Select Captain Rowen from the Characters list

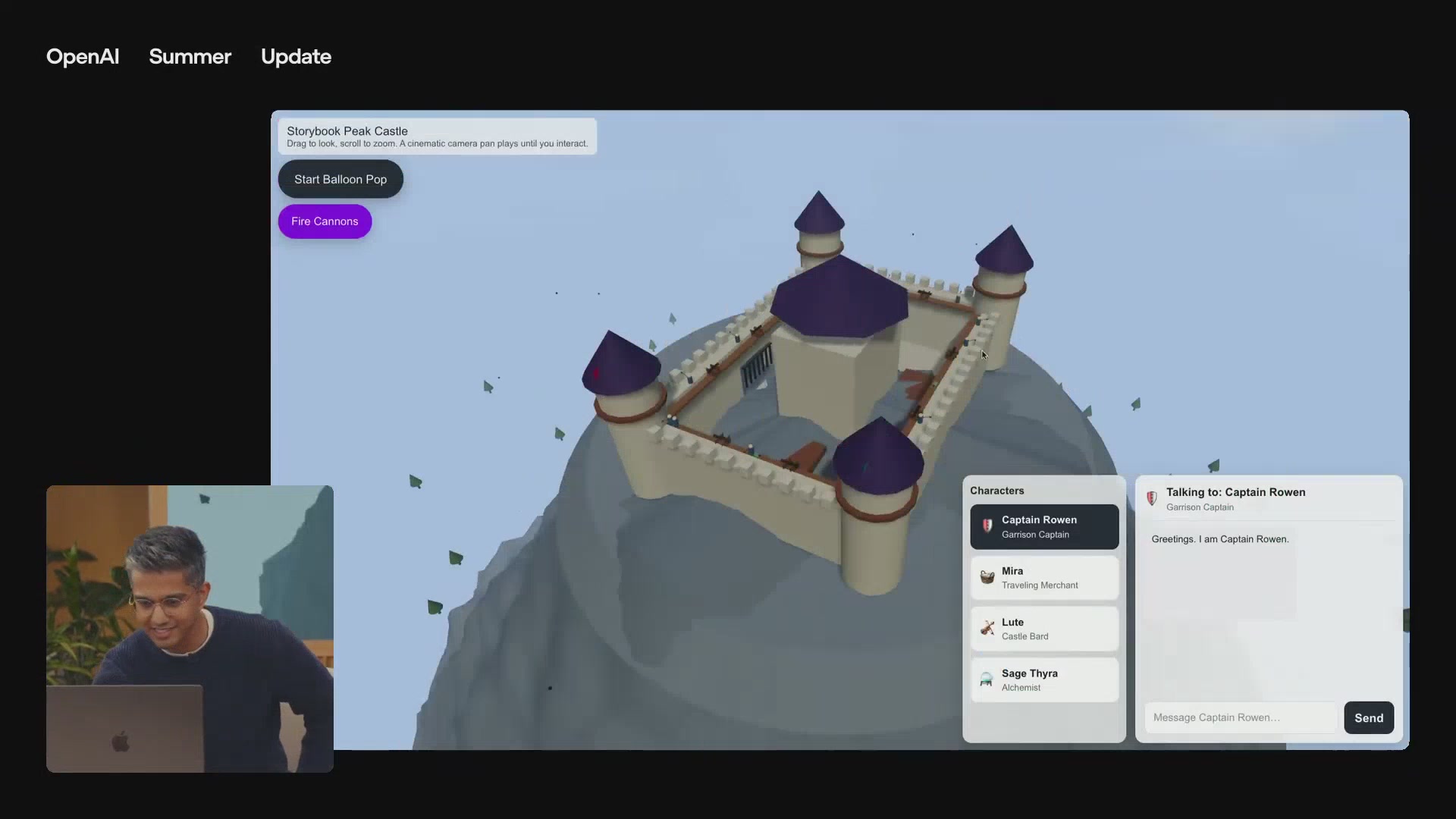(x=1044, y=526)
